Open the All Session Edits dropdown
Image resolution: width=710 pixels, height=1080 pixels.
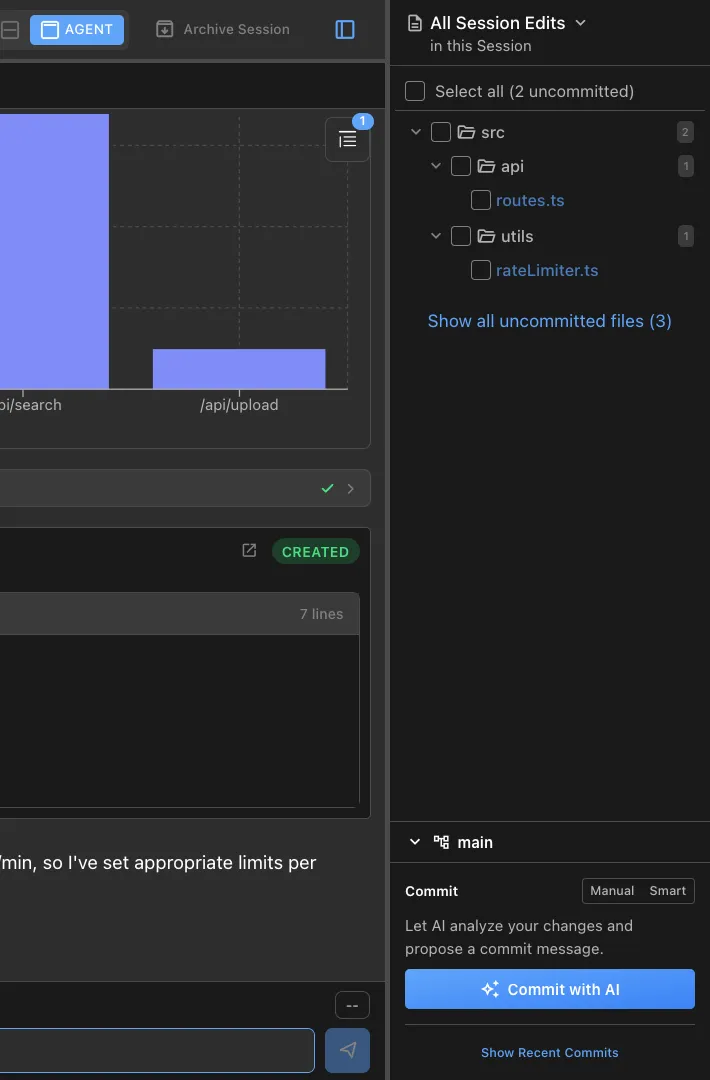point(581,23)
